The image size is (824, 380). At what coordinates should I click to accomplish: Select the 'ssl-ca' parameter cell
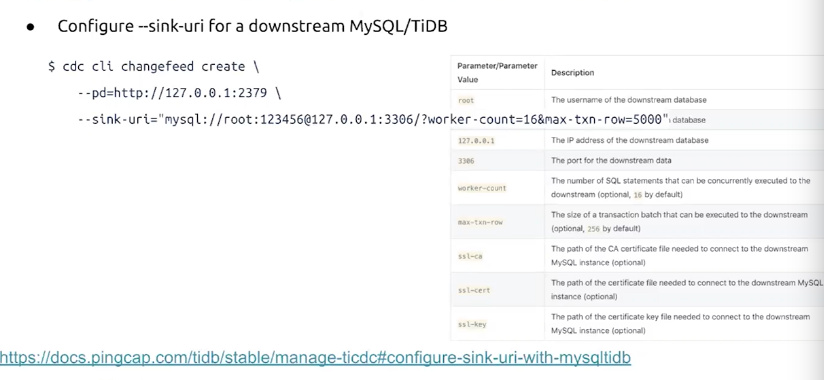[470, 256]
